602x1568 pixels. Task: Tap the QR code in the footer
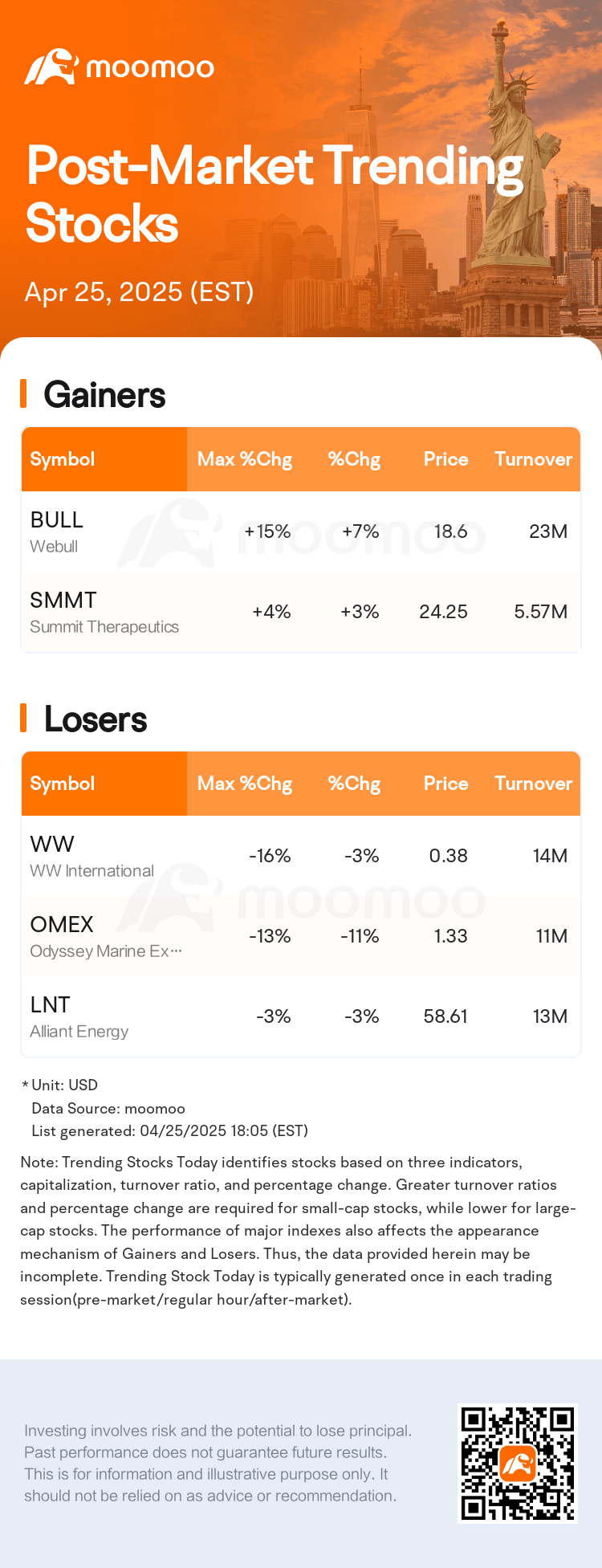pyautogui.click(x=518, y=1463)
